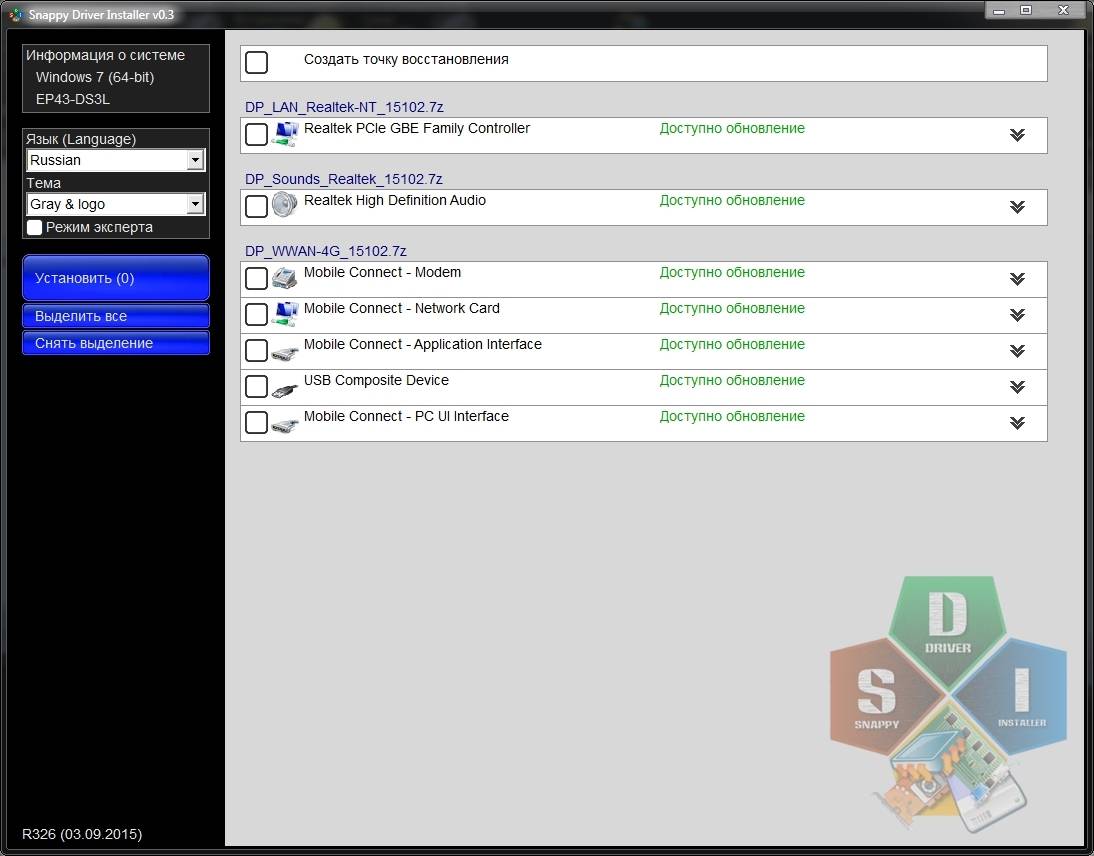Select the Mobile Connect - Modem driver checkbox
Viewport: 1094px width, 856px height.
[257, 278]
